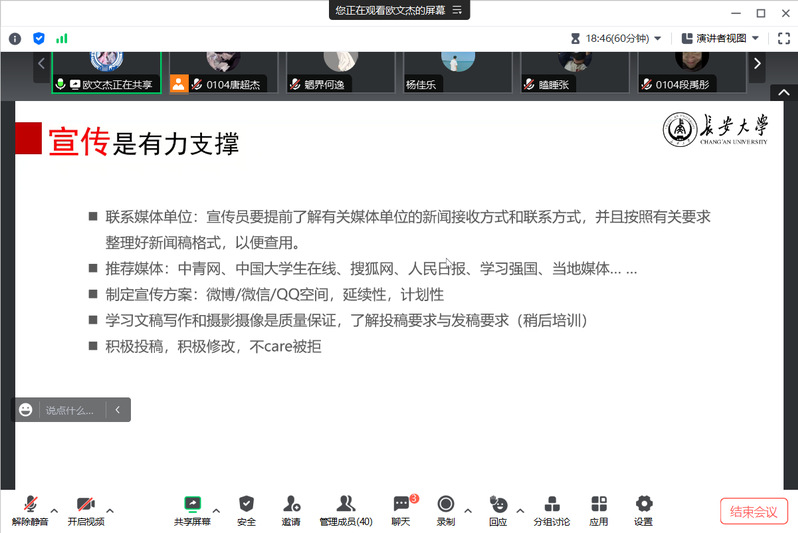Viewport: 798px width, 533px height.
Task: Open the menu on the screen-sharing banner
Action: [x=457, y=10]
